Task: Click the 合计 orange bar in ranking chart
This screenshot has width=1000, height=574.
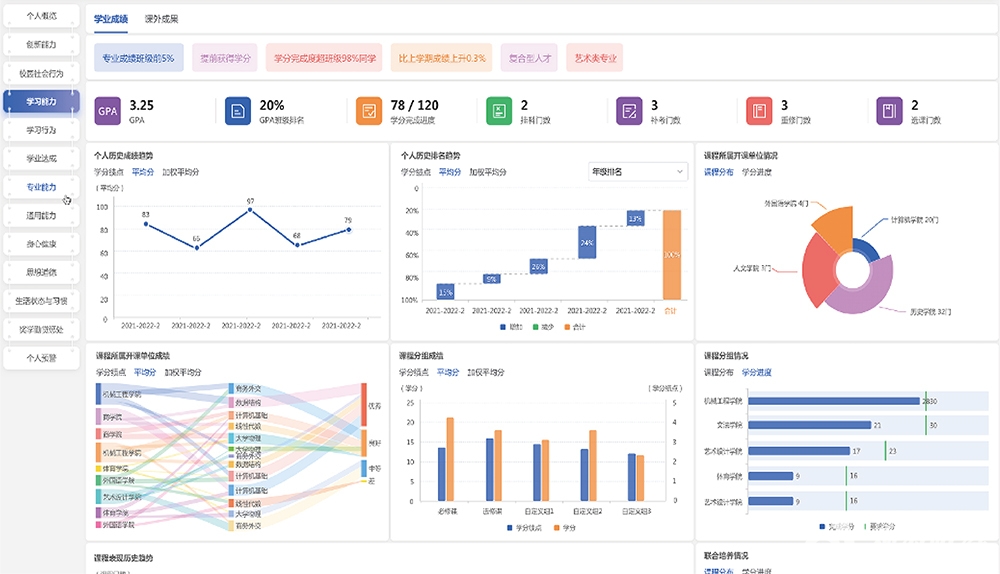Action: pos(672,254)
